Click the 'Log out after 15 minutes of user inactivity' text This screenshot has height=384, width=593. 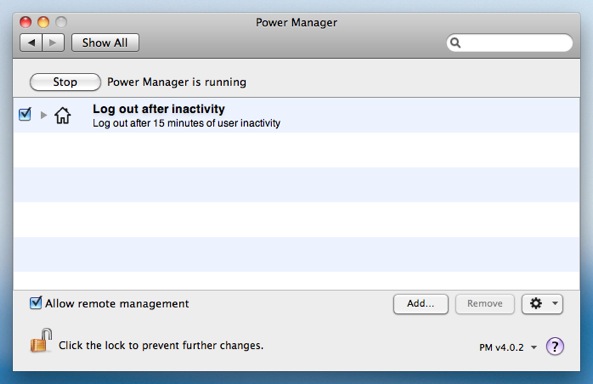[186, 123]
